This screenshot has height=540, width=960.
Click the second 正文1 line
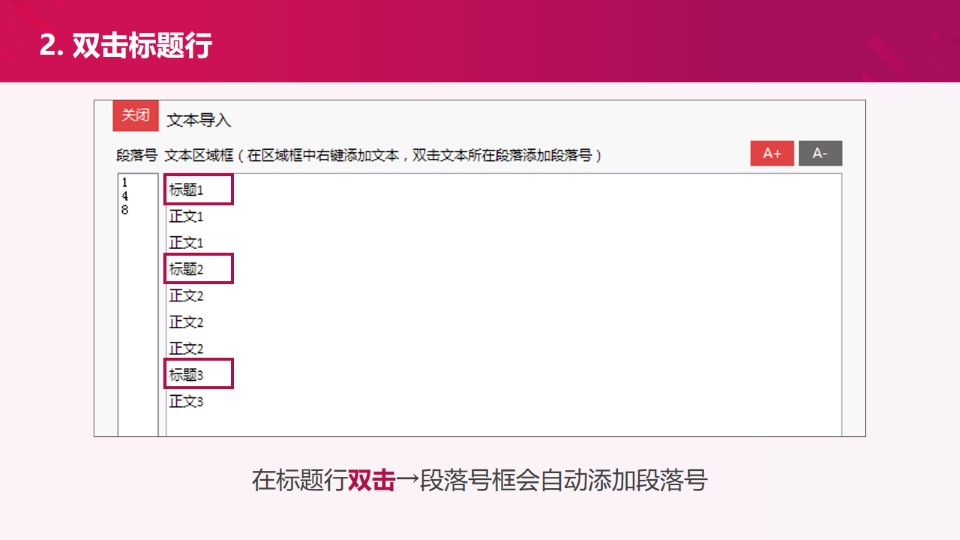(187, 243)
